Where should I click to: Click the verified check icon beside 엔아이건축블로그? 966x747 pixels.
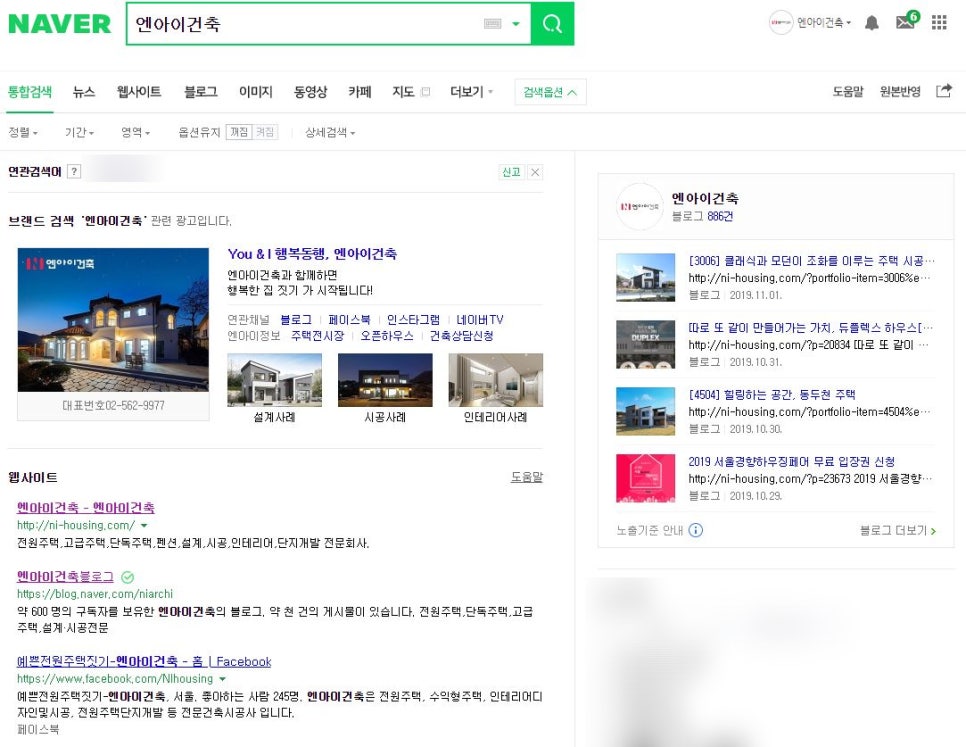(128, 577)
